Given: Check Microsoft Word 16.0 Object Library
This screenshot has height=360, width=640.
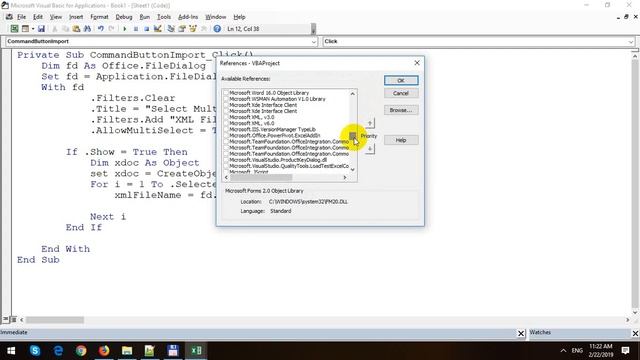Looking at the screenshot, I should click(x=226, y=93).
